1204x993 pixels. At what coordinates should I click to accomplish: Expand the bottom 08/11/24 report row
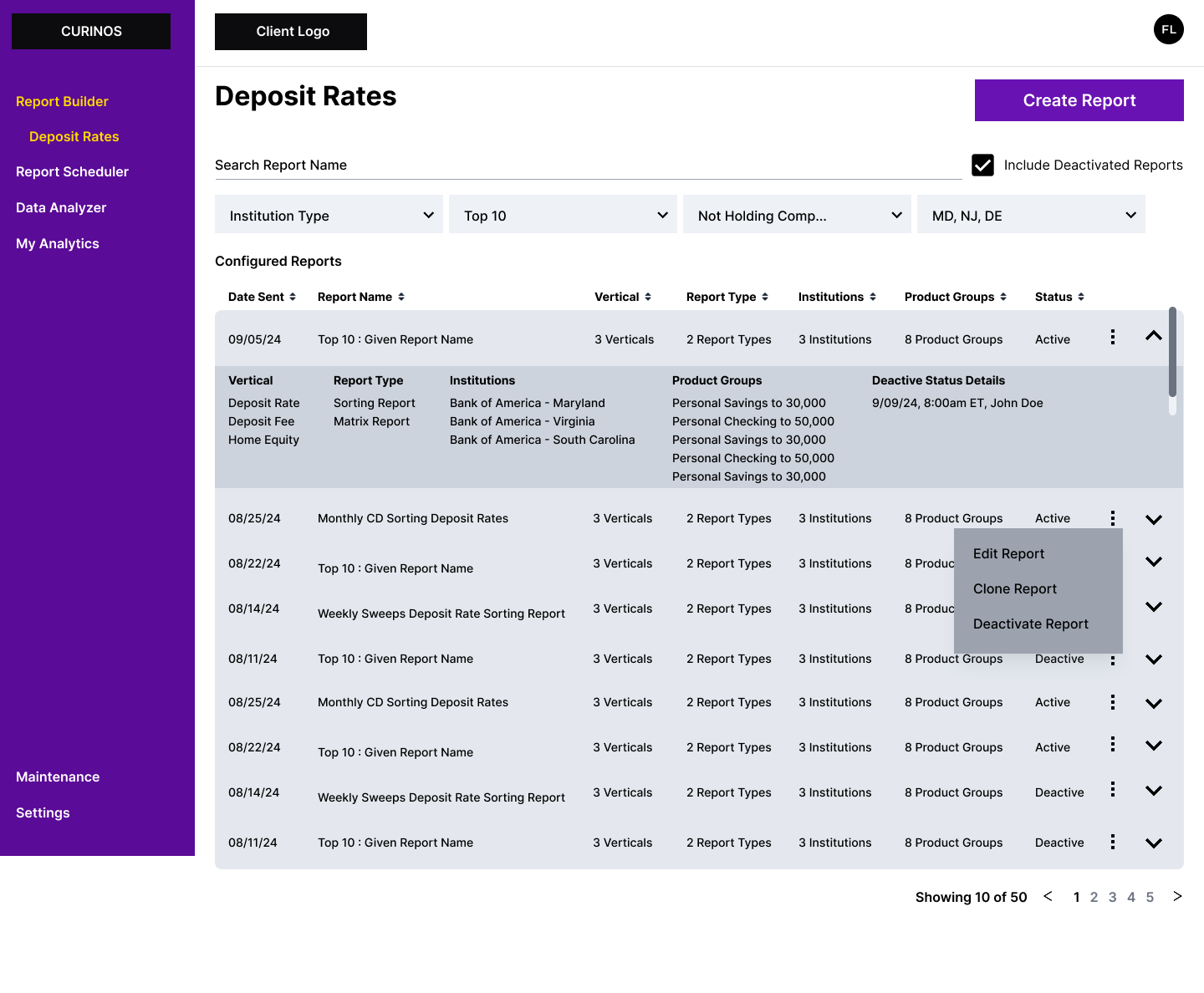[1154, 843]
